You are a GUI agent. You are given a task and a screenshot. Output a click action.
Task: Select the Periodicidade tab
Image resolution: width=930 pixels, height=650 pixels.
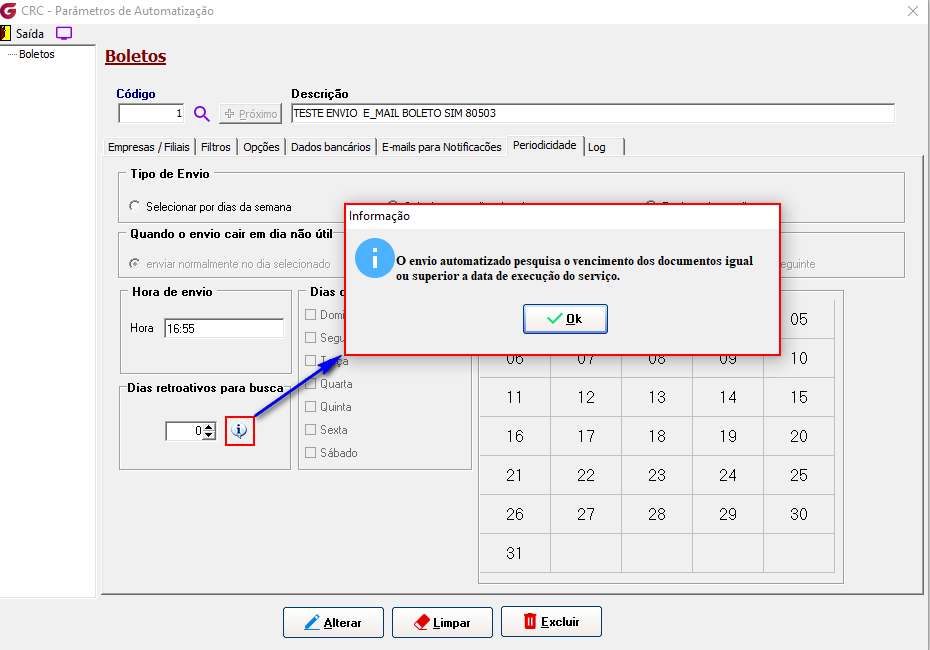click(x=544, y=145)
